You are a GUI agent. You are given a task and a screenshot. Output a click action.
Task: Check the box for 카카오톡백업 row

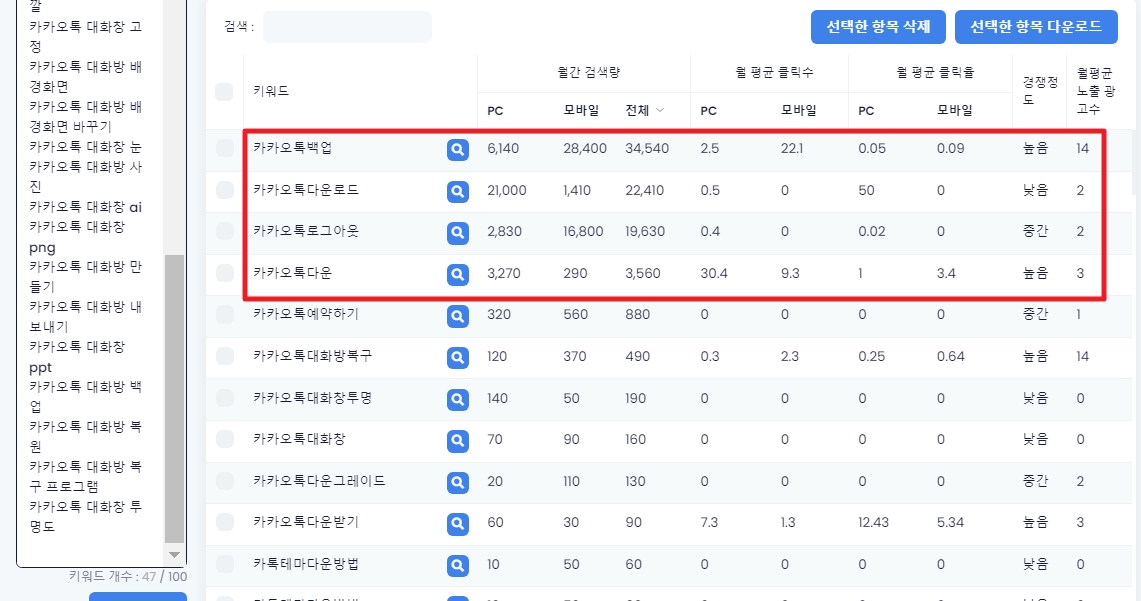coord(224,150)
